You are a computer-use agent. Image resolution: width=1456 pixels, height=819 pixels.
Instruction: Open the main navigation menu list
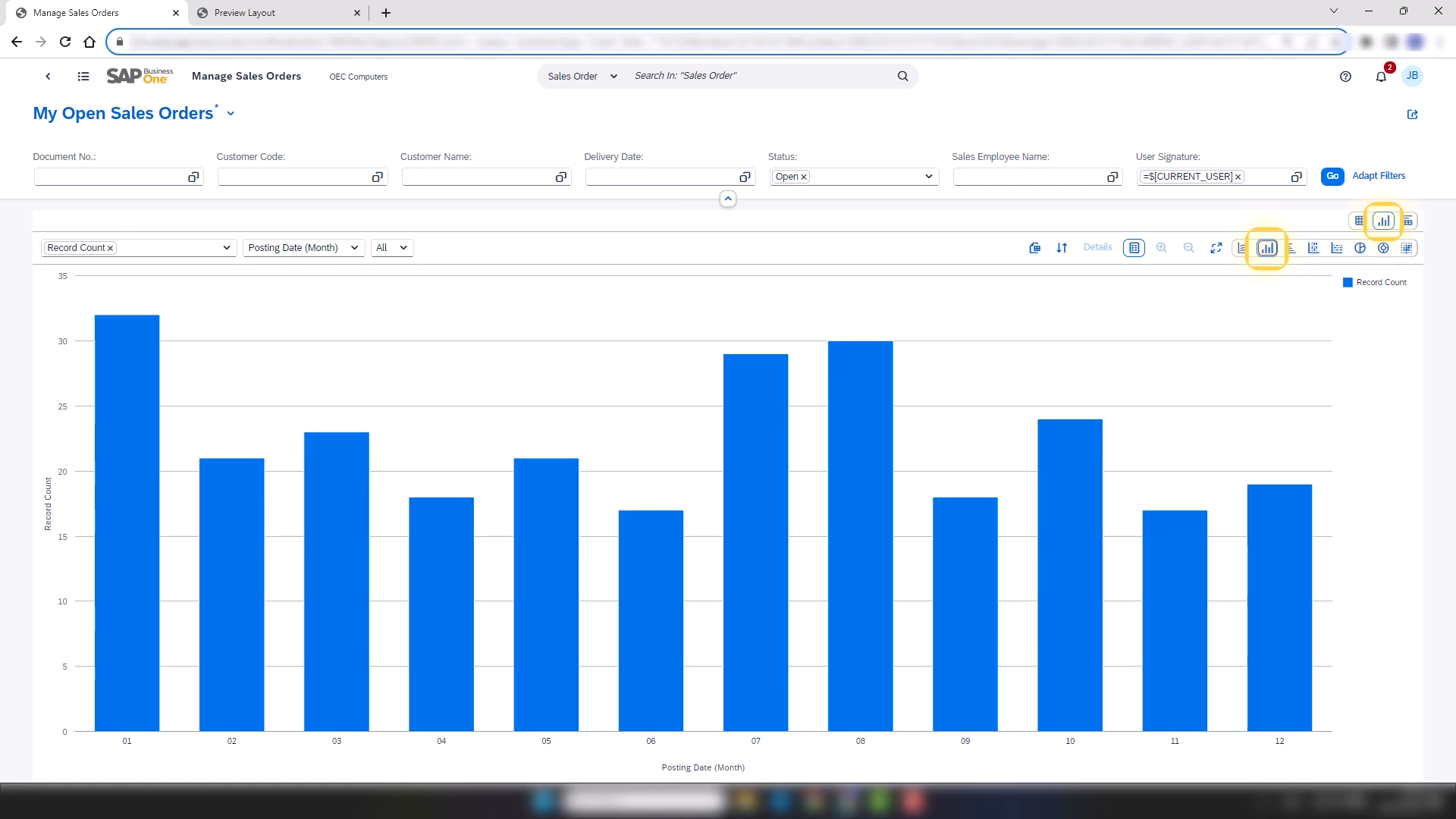tap(83, 76)
